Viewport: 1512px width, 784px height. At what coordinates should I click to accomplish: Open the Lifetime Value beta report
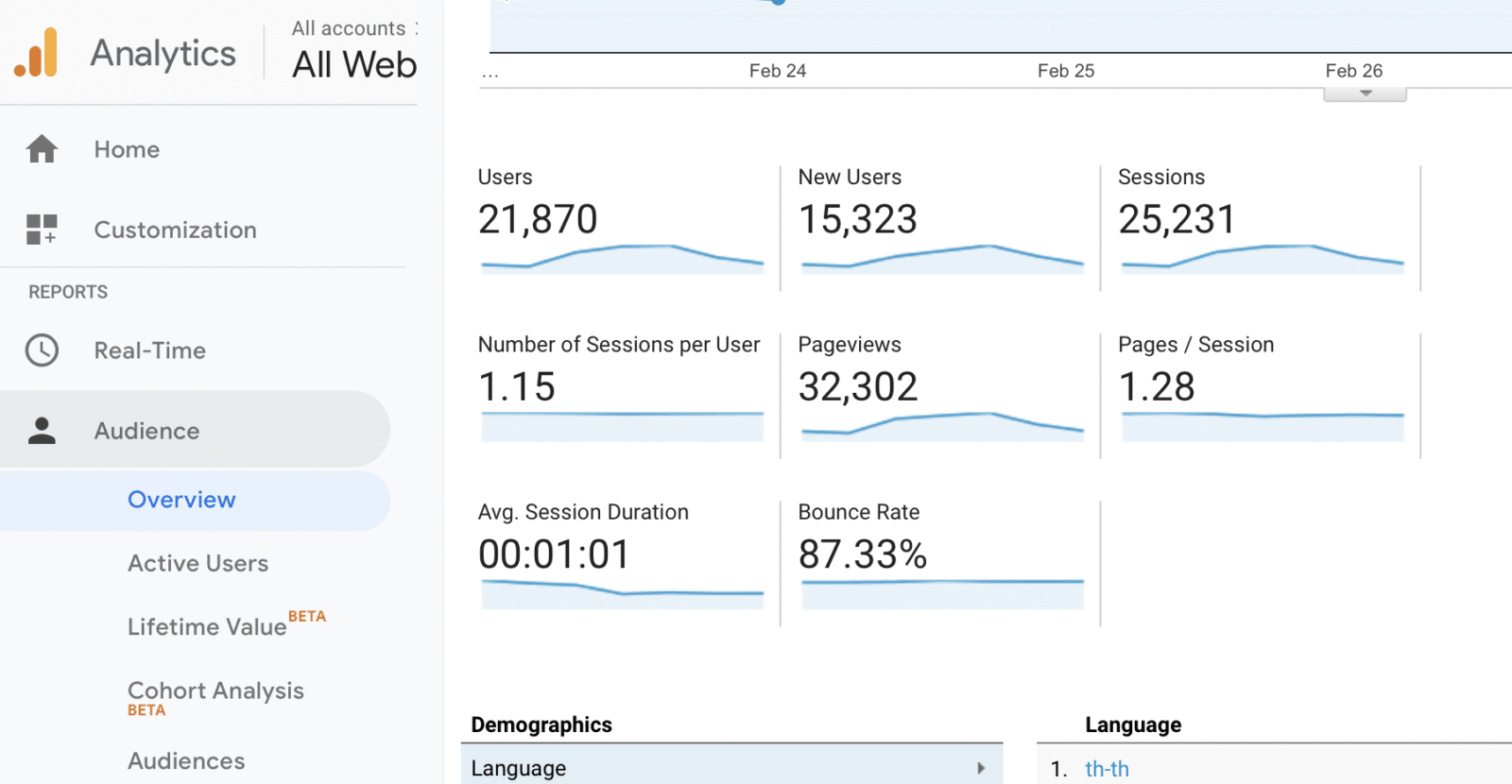[208, 626]
